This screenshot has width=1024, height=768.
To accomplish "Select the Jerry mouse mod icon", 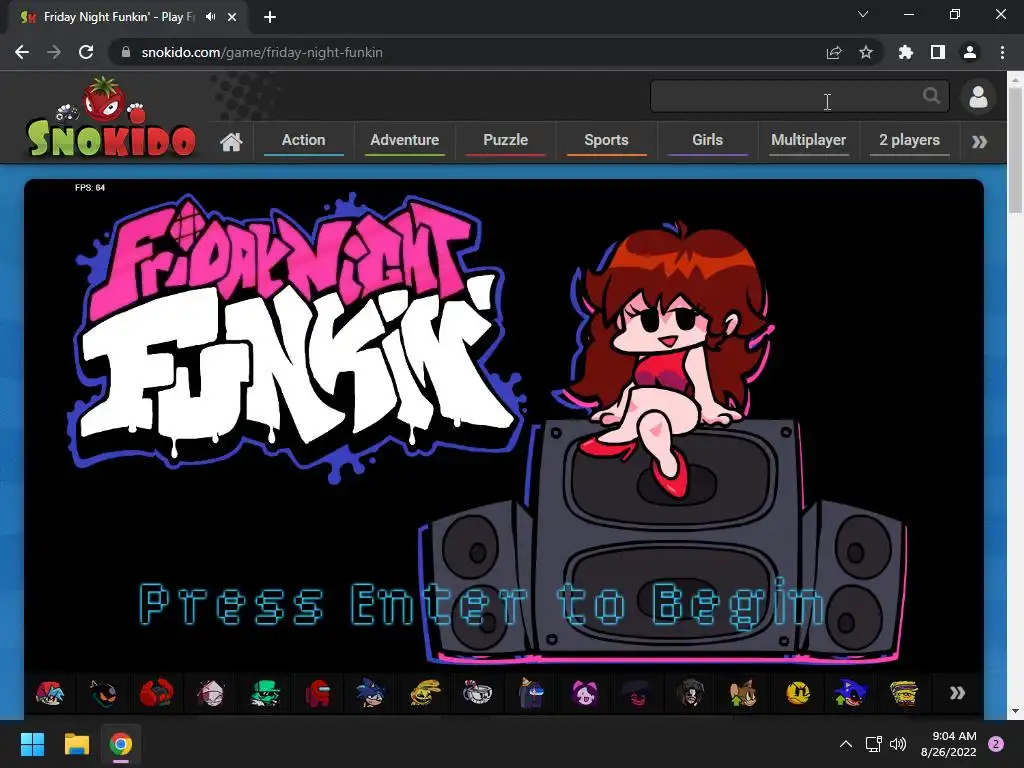I will 744,693.
